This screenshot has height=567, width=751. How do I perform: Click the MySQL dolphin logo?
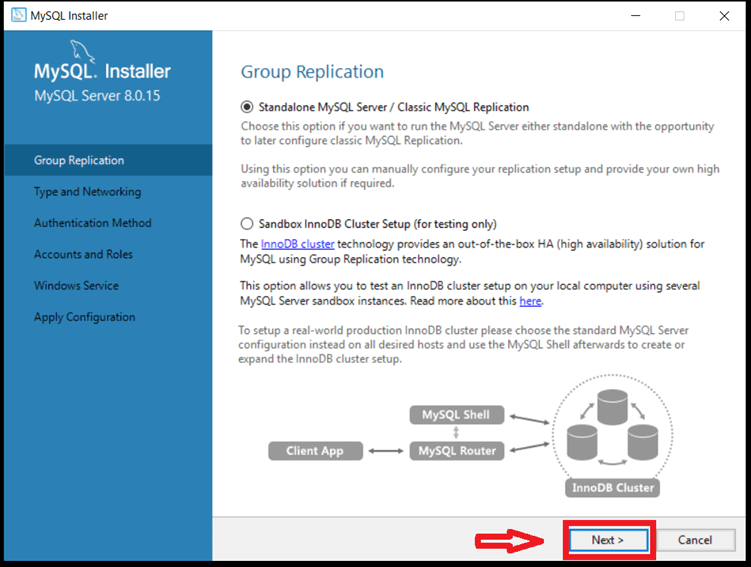(x=82, y=51)
